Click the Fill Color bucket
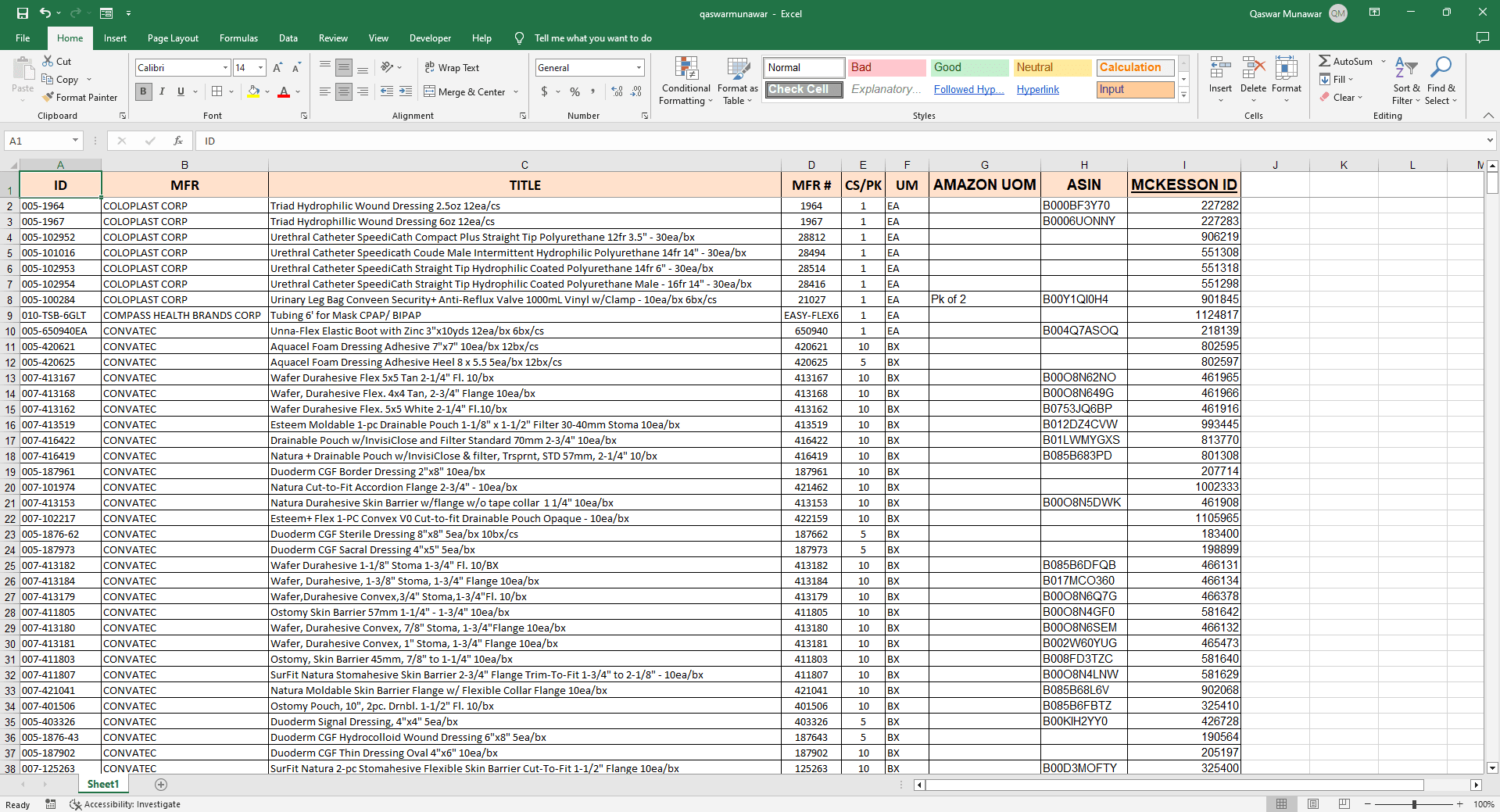1500x812 pixels. [253, 91]
